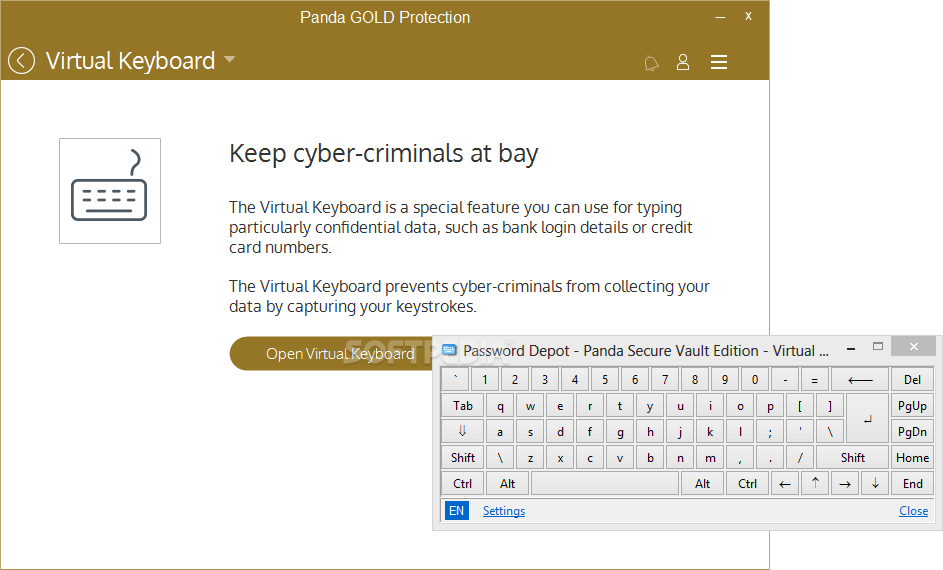Click the Home key

tap(912, 458)
